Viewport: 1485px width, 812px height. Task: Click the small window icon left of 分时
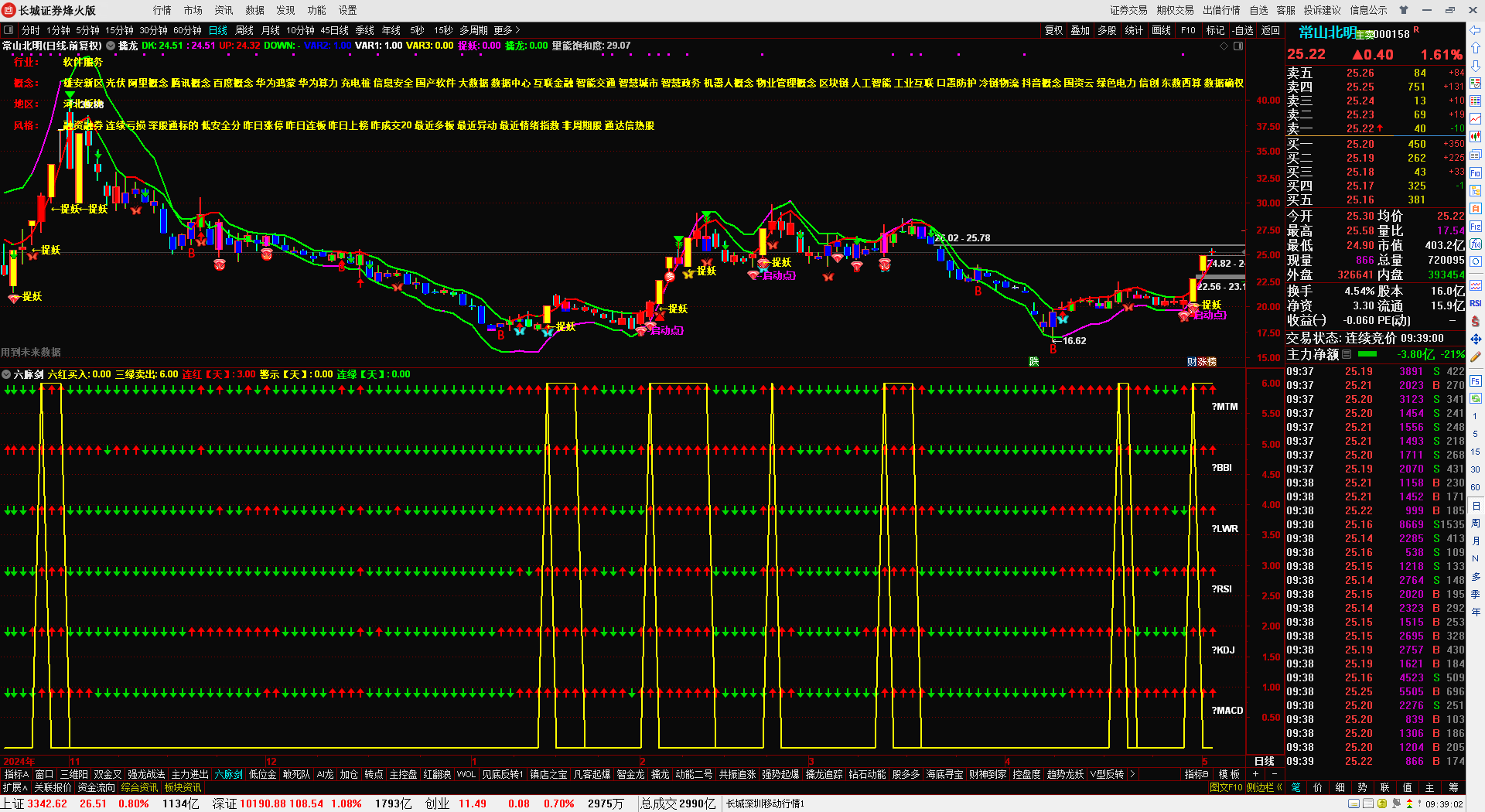(9, 30)
